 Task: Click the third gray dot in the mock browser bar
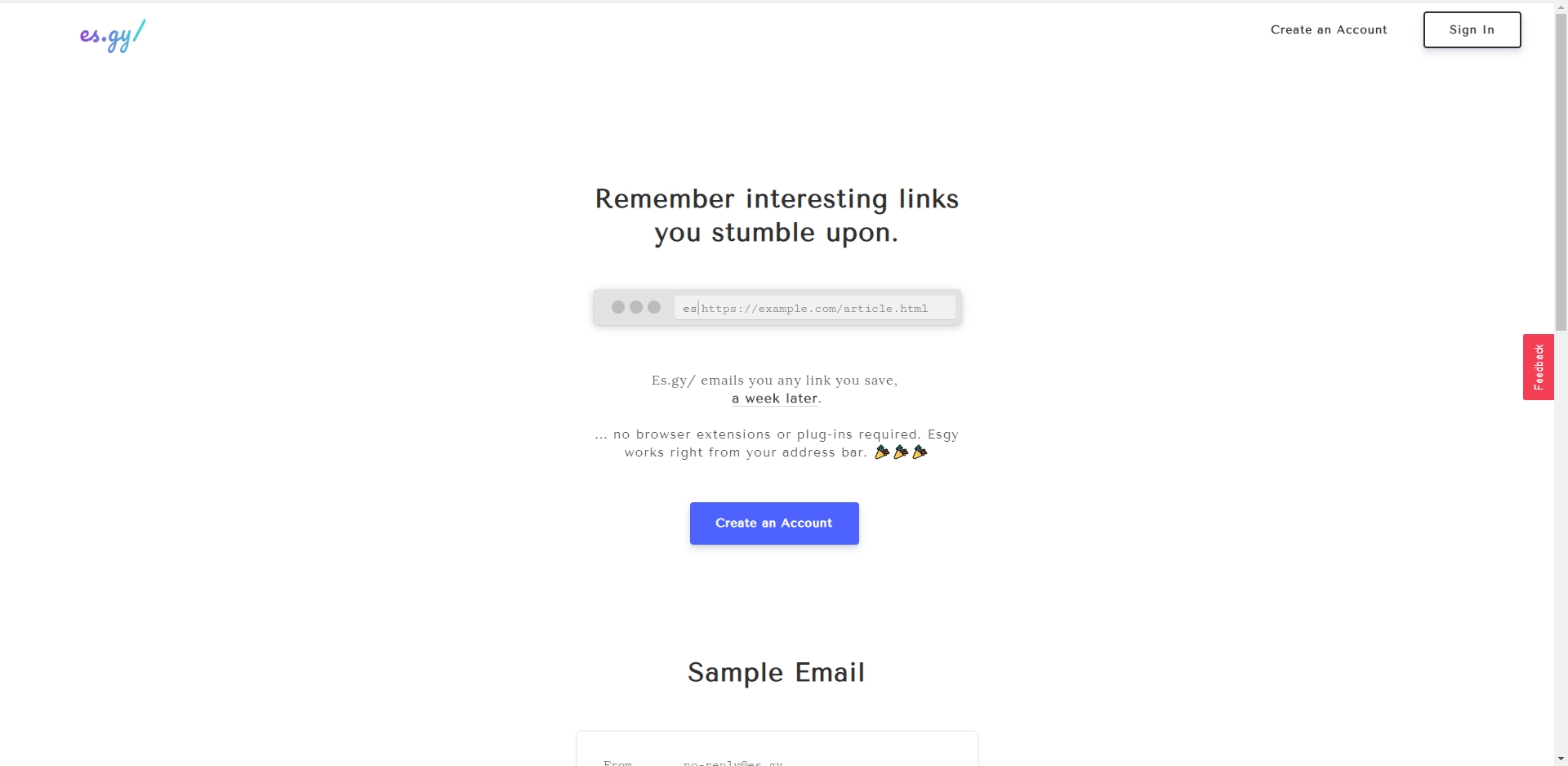tap(654, 307)
